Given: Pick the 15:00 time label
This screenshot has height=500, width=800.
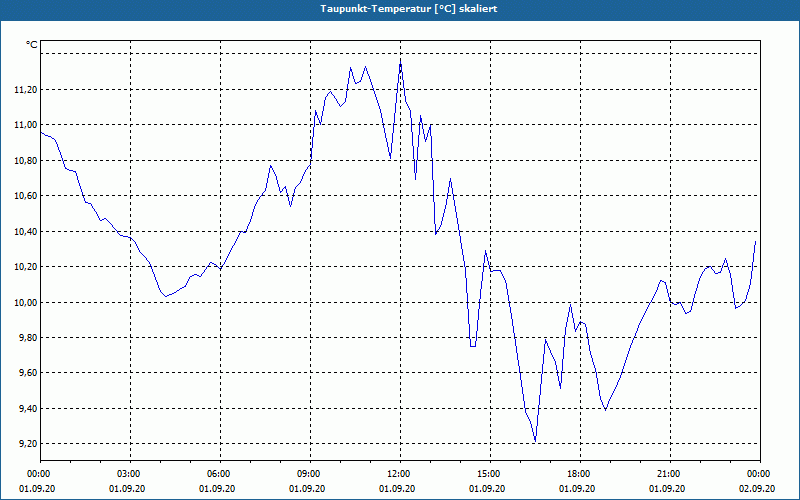Looking at the screenshot, I should [490, 474].
